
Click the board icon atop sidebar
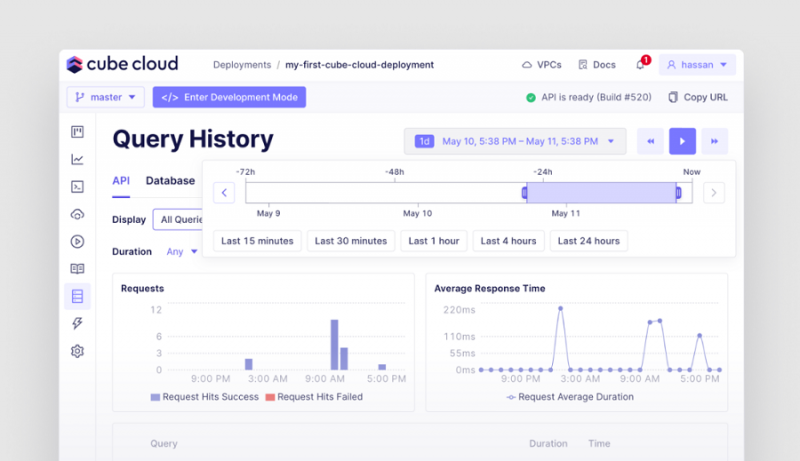point(77,132)
